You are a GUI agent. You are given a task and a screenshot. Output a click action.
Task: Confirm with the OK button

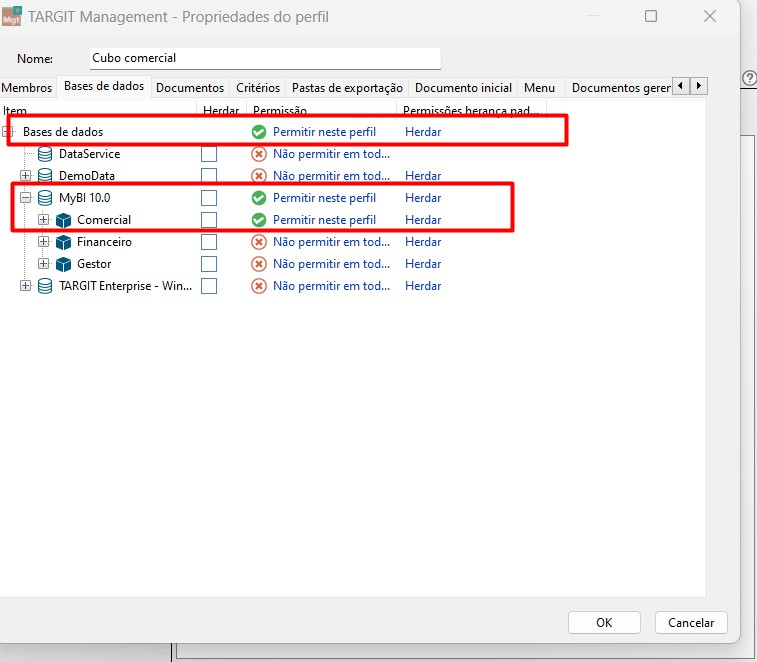pyautogui.click(x=604, y=623)
